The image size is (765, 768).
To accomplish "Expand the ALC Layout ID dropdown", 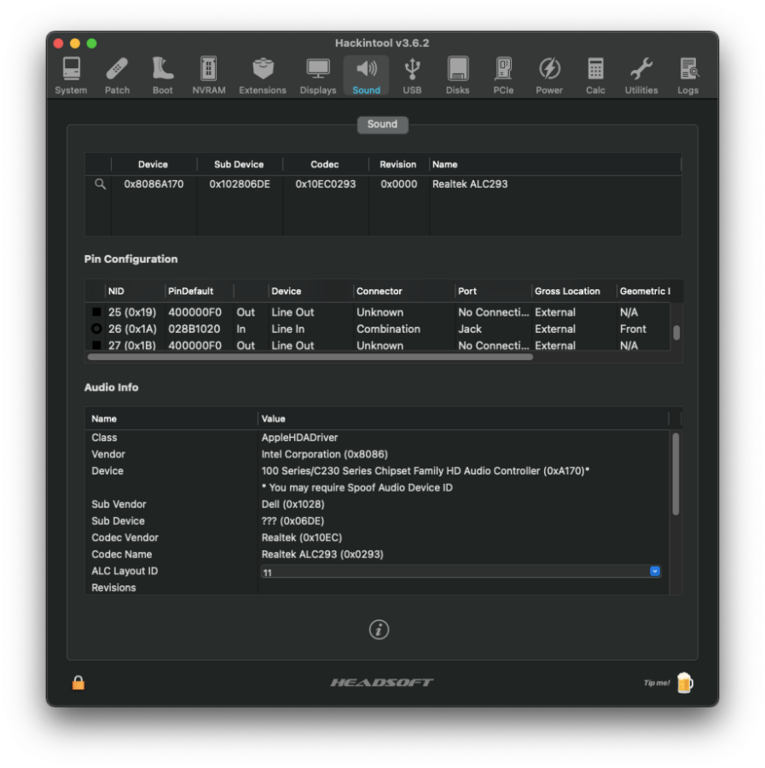I will 655,571.
